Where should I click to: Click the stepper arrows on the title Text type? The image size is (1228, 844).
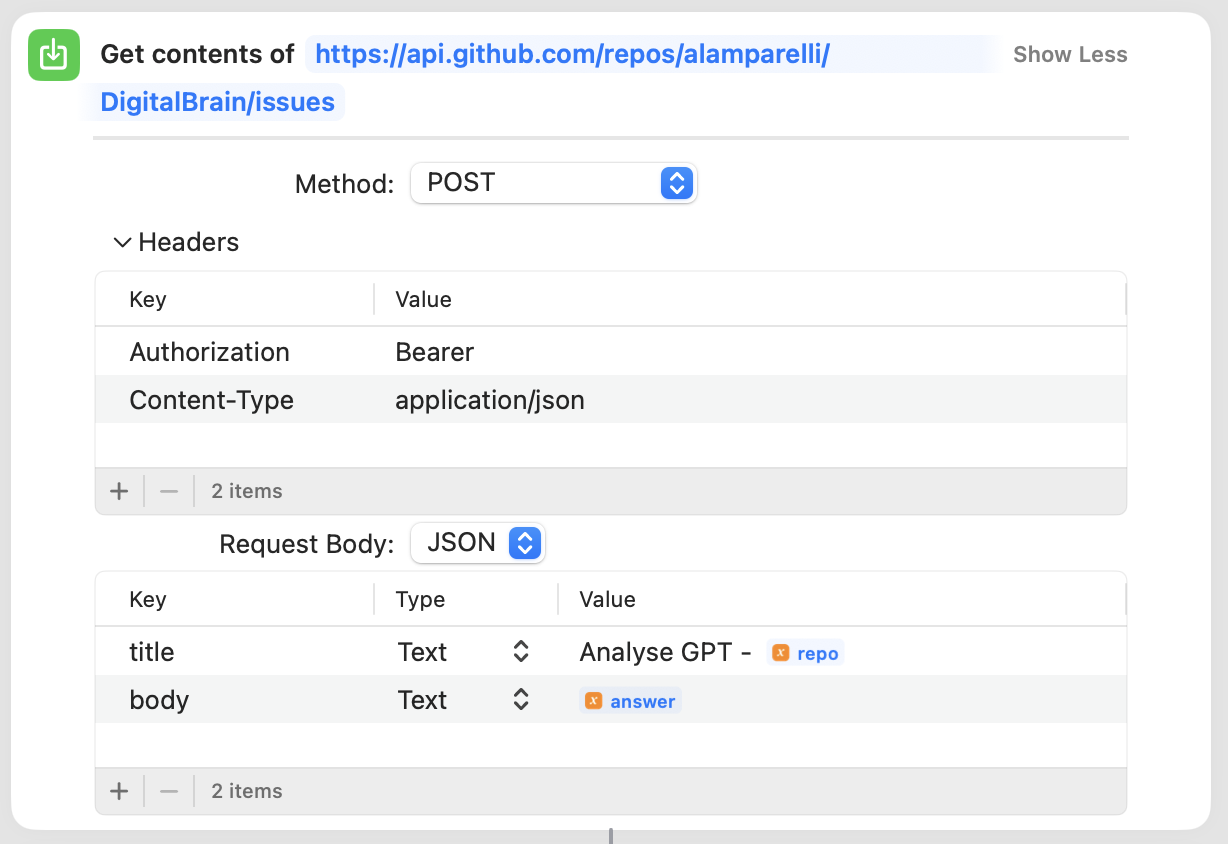(x=520, y=651)
